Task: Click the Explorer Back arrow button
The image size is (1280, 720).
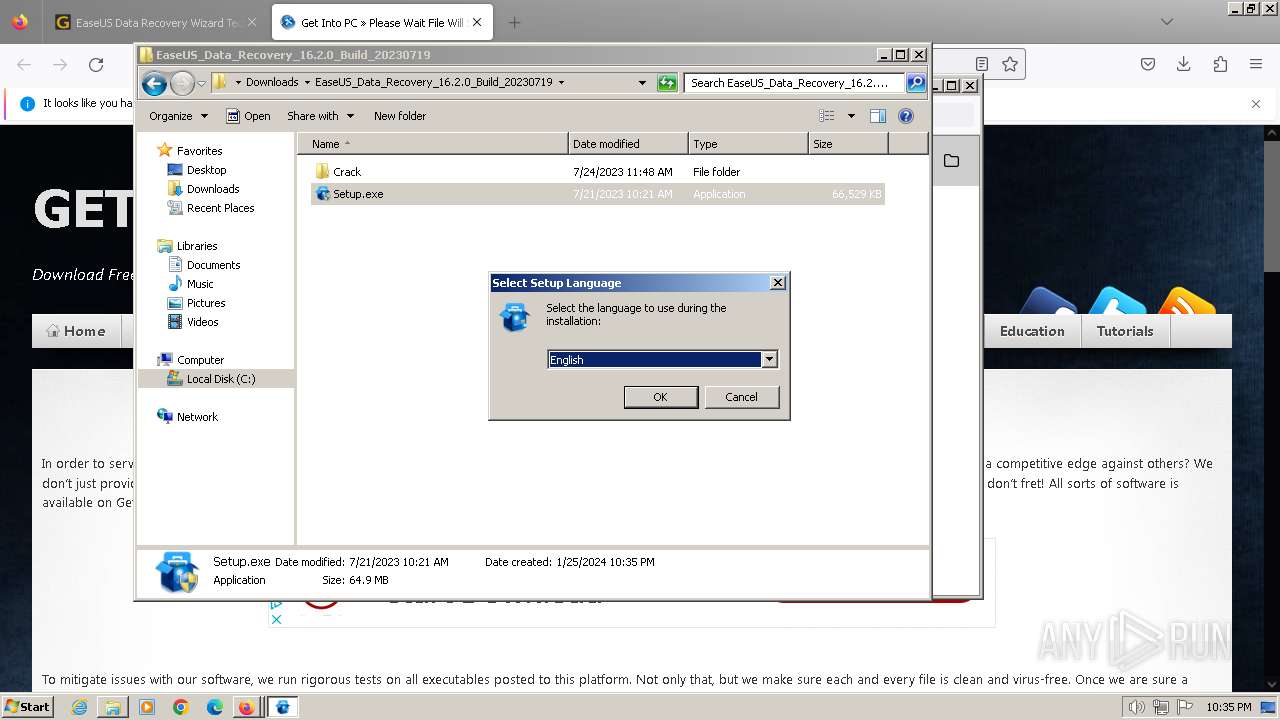Action: (x=154, y=83)
